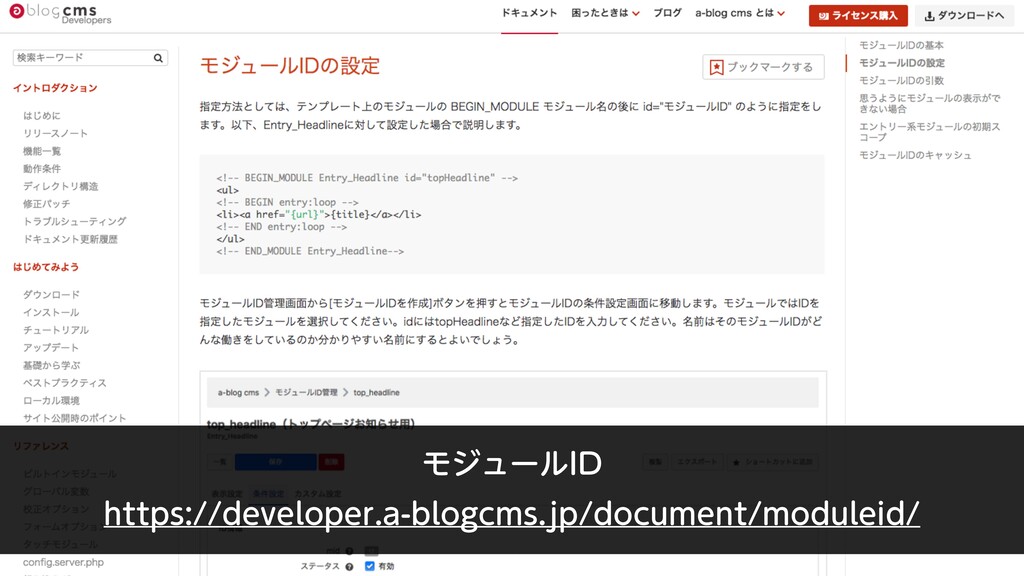Toggle the 有効 status checkbox
The image size is (1024, 576).
click(370, 566)
